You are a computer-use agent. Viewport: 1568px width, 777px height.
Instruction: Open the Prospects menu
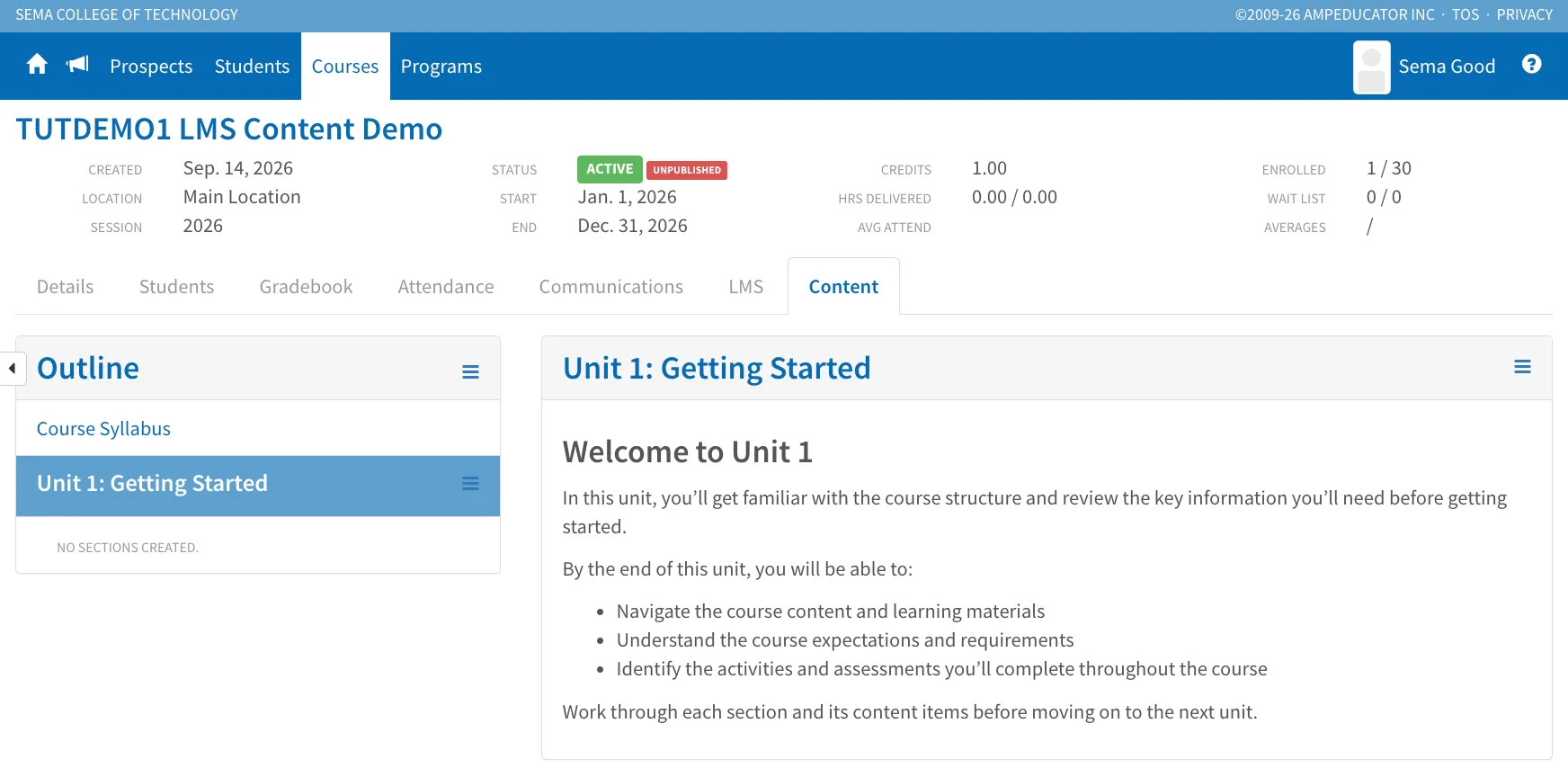(x=151, y=67)
